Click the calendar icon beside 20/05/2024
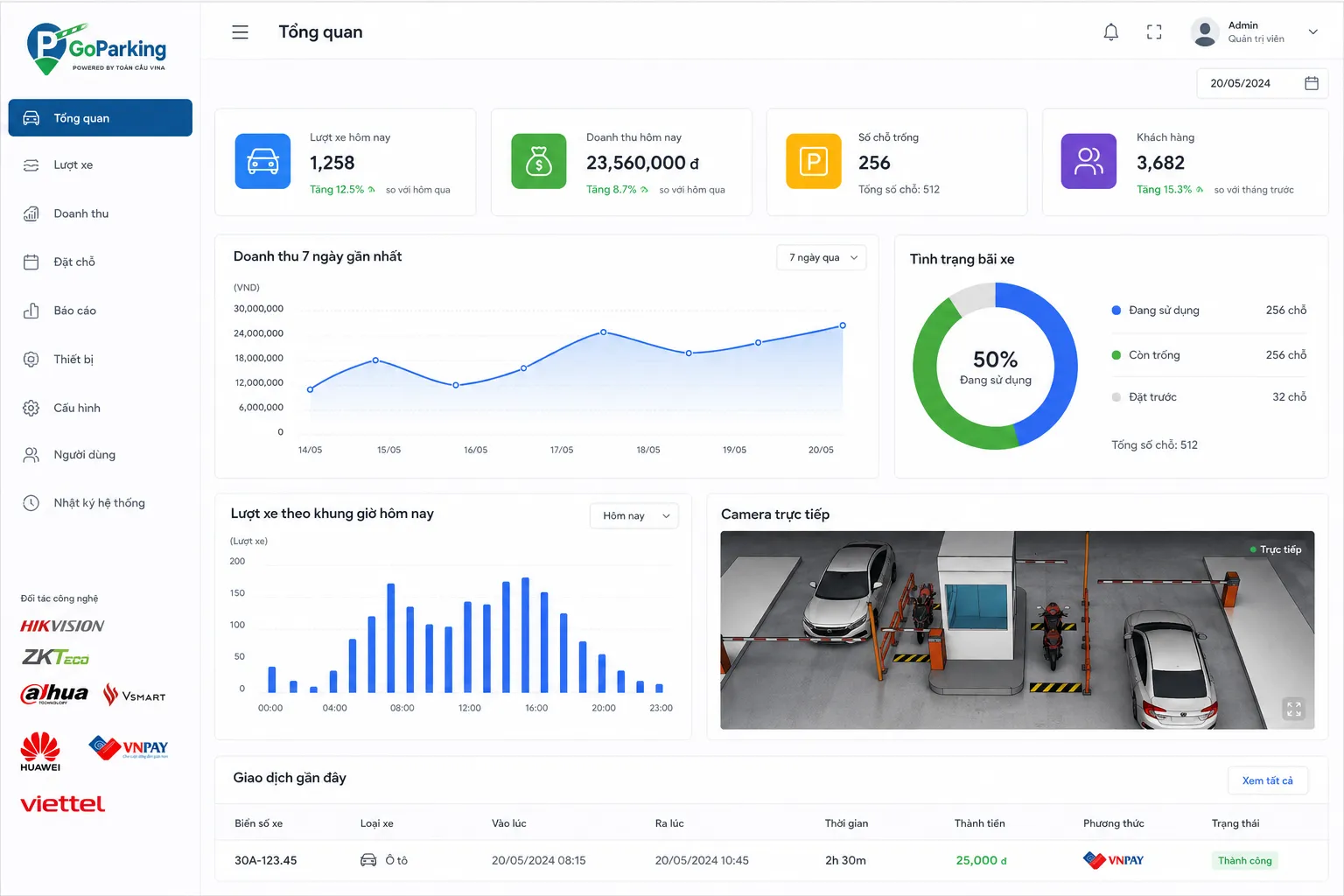Screen dimensions: 1344x896 1312,83
